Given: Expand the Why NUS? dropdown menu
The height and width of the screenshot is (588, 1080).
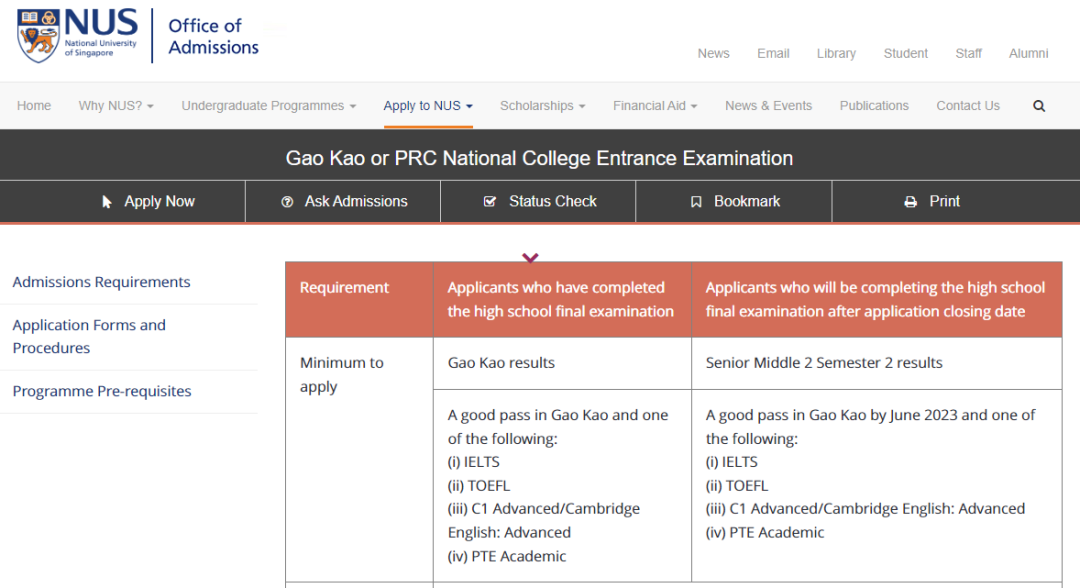Looking at the screenshot, I should (116, 106).
